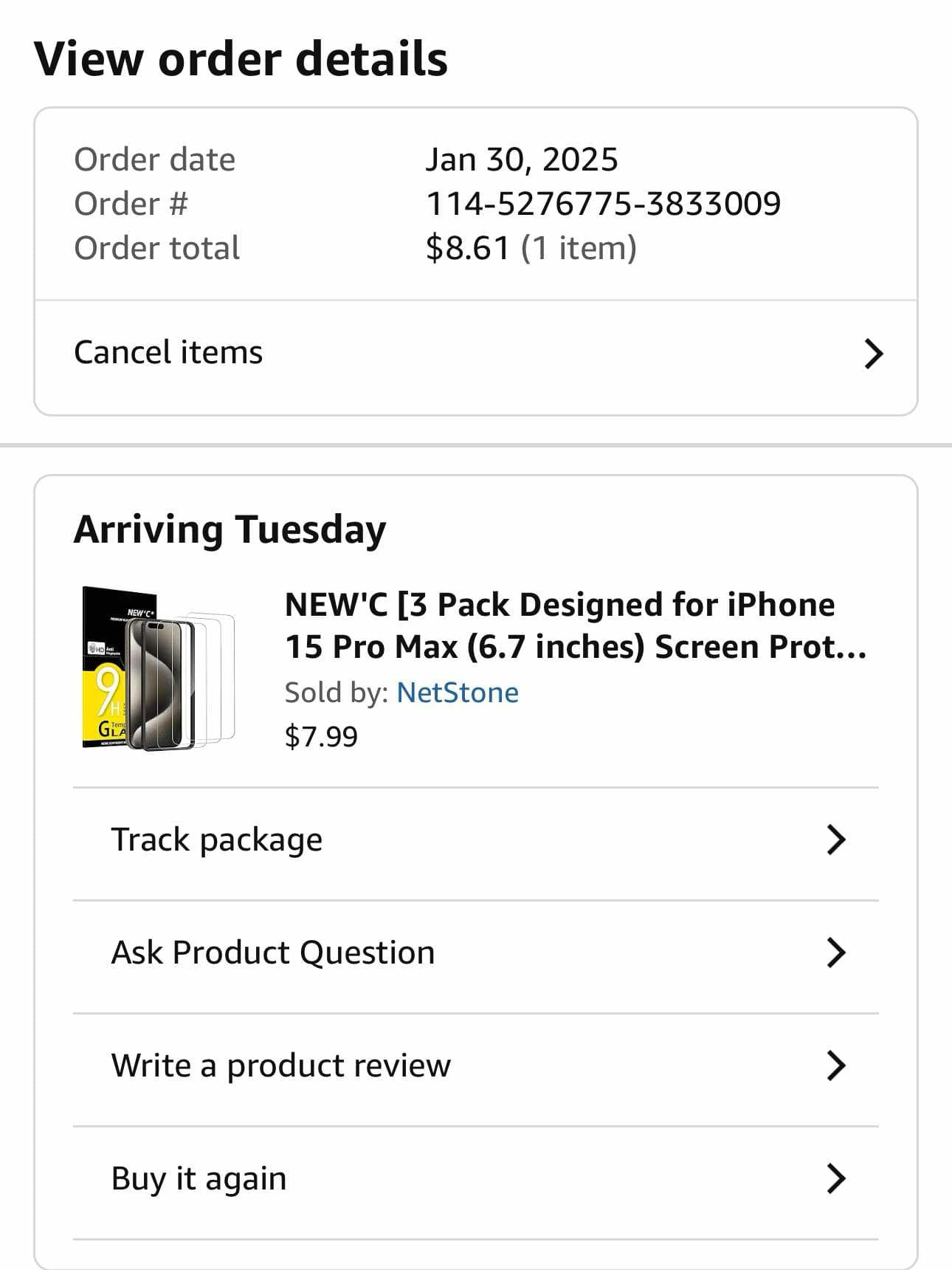Open the NEW'C screen protector product title

pos(576,625)
